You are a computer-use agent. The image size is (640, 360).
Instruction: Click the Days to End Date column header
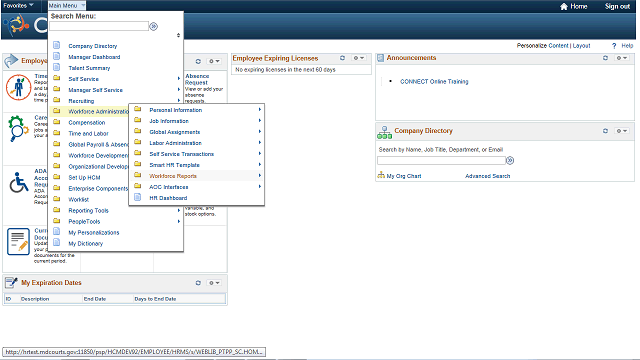(x=155, y=299)
